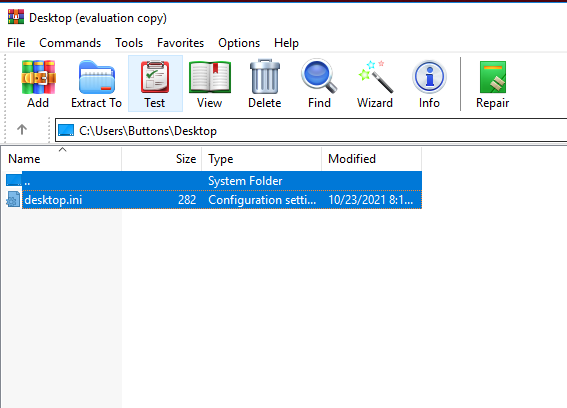Open the Help menu
Viewport: 567px width, 408px height.
(286, 43)
